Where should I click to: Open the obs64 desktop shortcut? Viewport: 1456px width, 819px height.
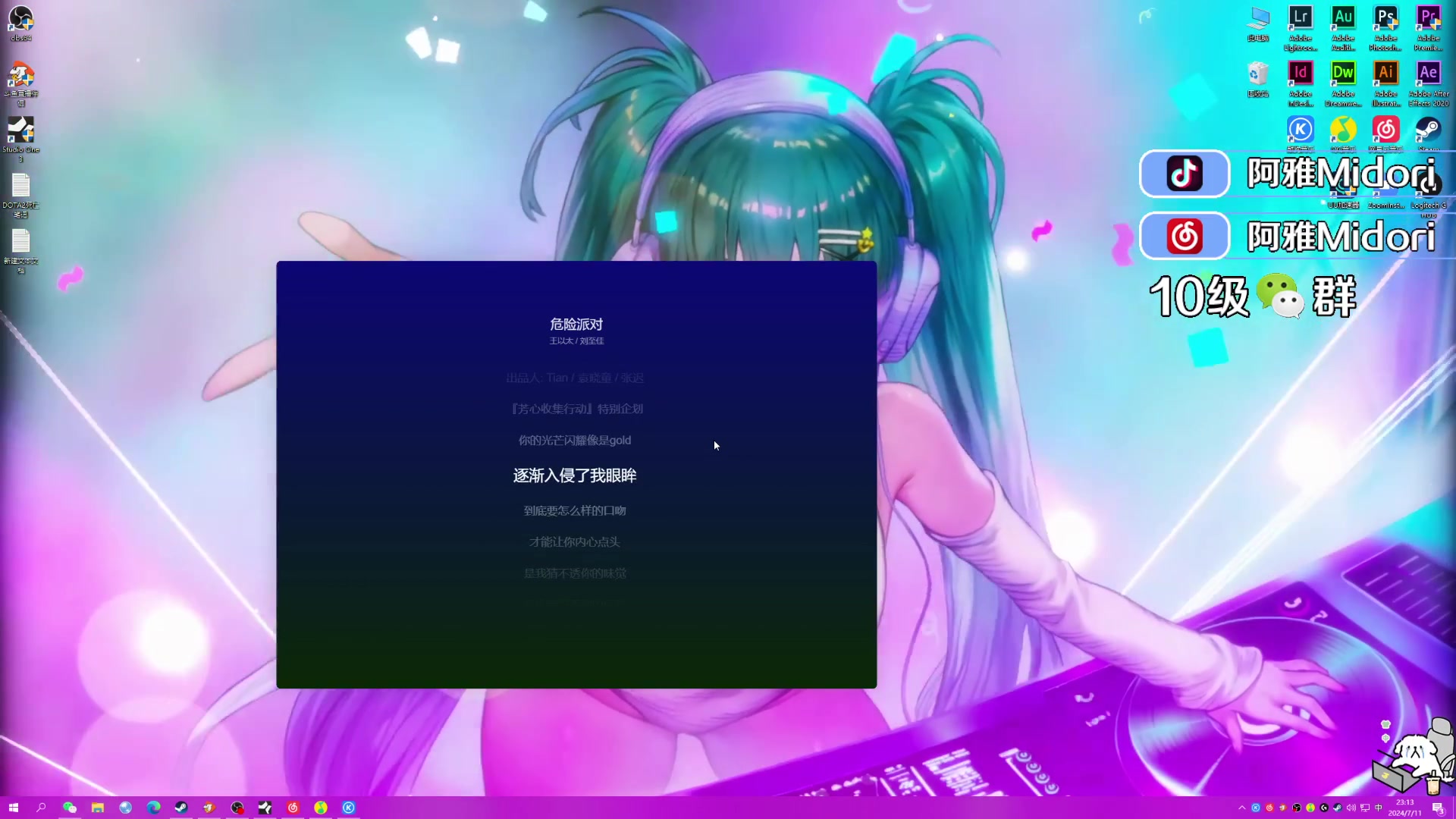click(x=20, y=23)
